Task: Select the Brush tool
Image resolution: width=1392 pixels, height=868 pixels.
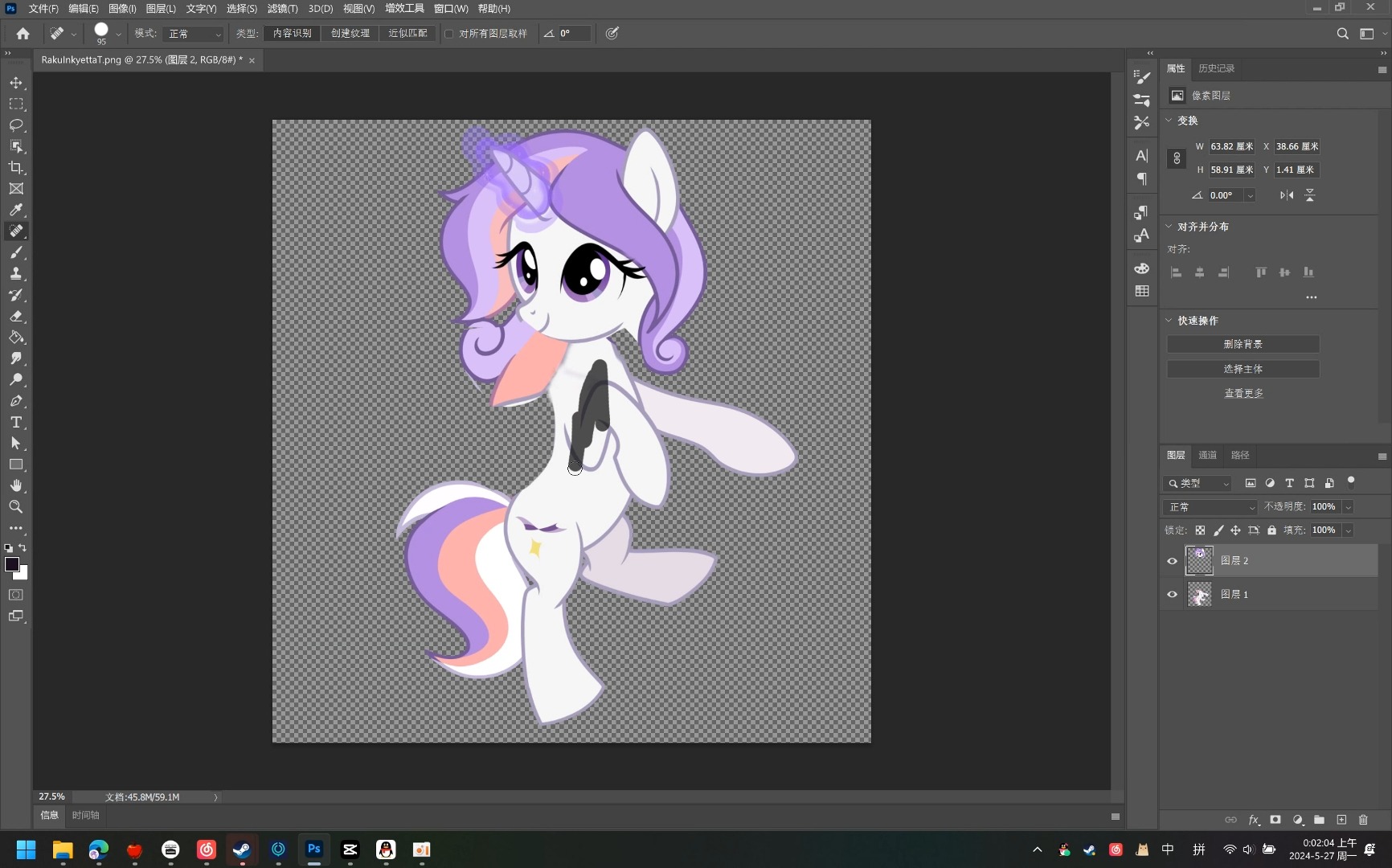Action: (16, 252)
